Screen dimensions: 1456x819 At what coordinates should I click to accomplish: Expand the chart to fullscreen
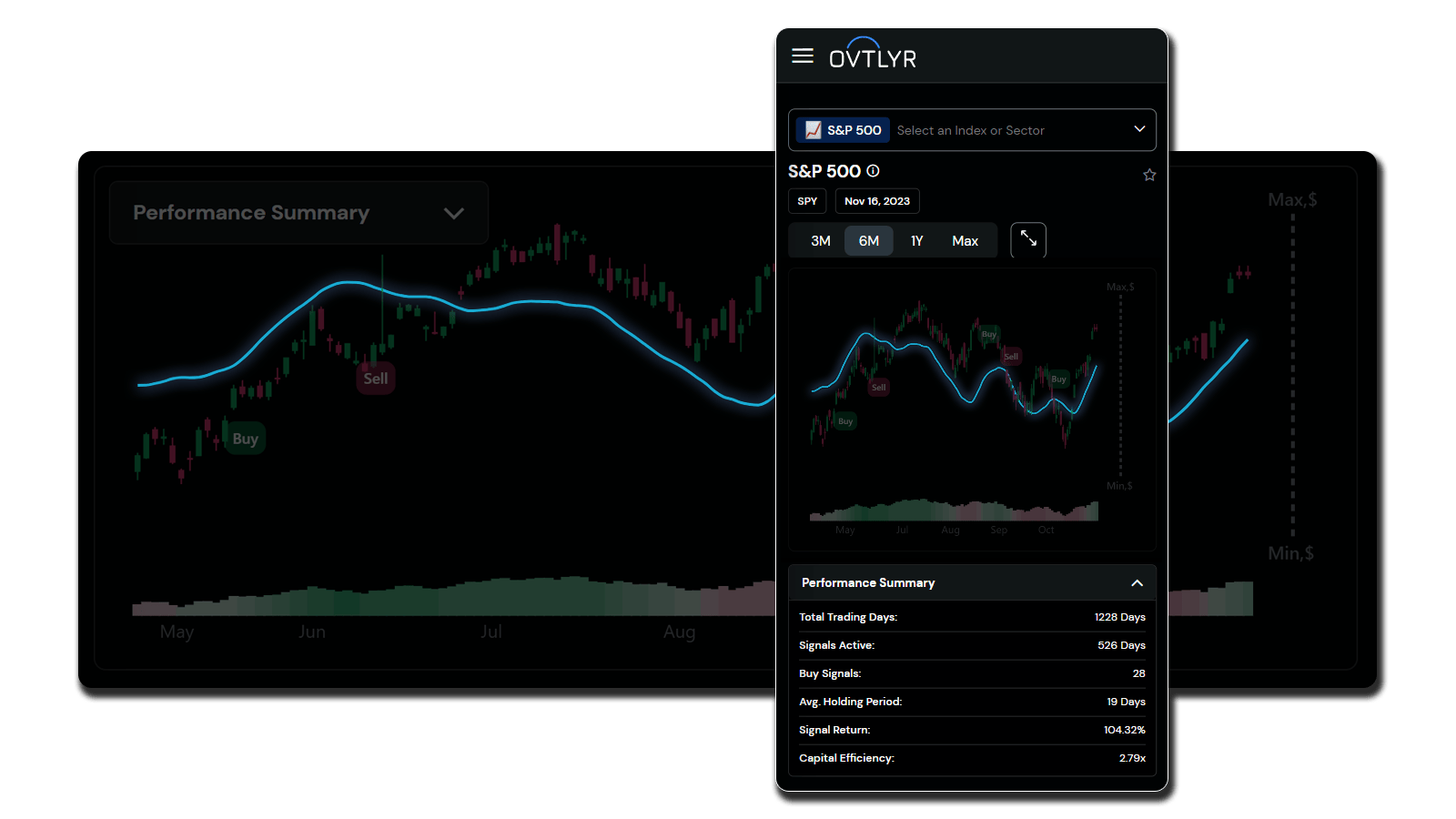coord(1028,240)
